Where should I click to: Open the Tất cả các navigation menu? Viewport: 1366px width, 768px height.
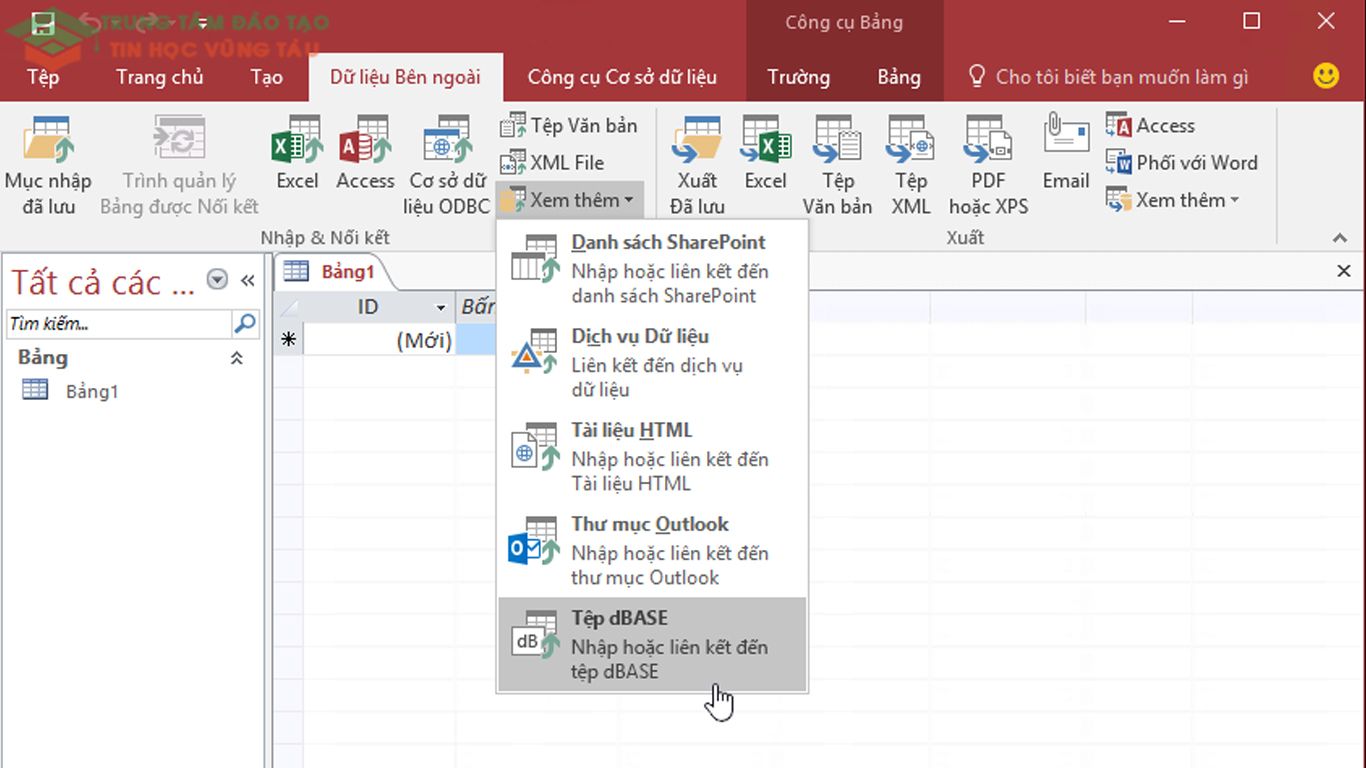[216, 281]
